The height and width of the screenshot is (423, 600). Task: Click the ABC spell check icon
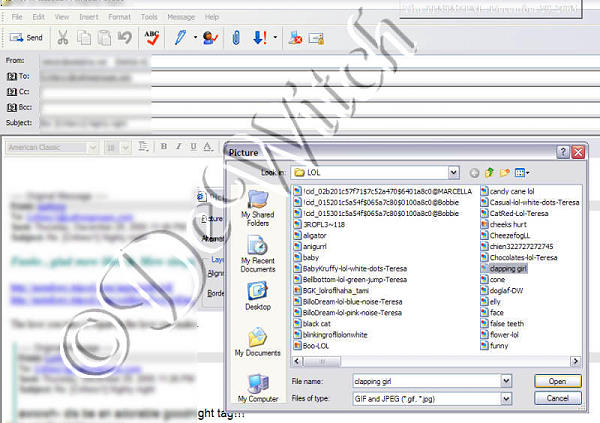click(152, 38)
